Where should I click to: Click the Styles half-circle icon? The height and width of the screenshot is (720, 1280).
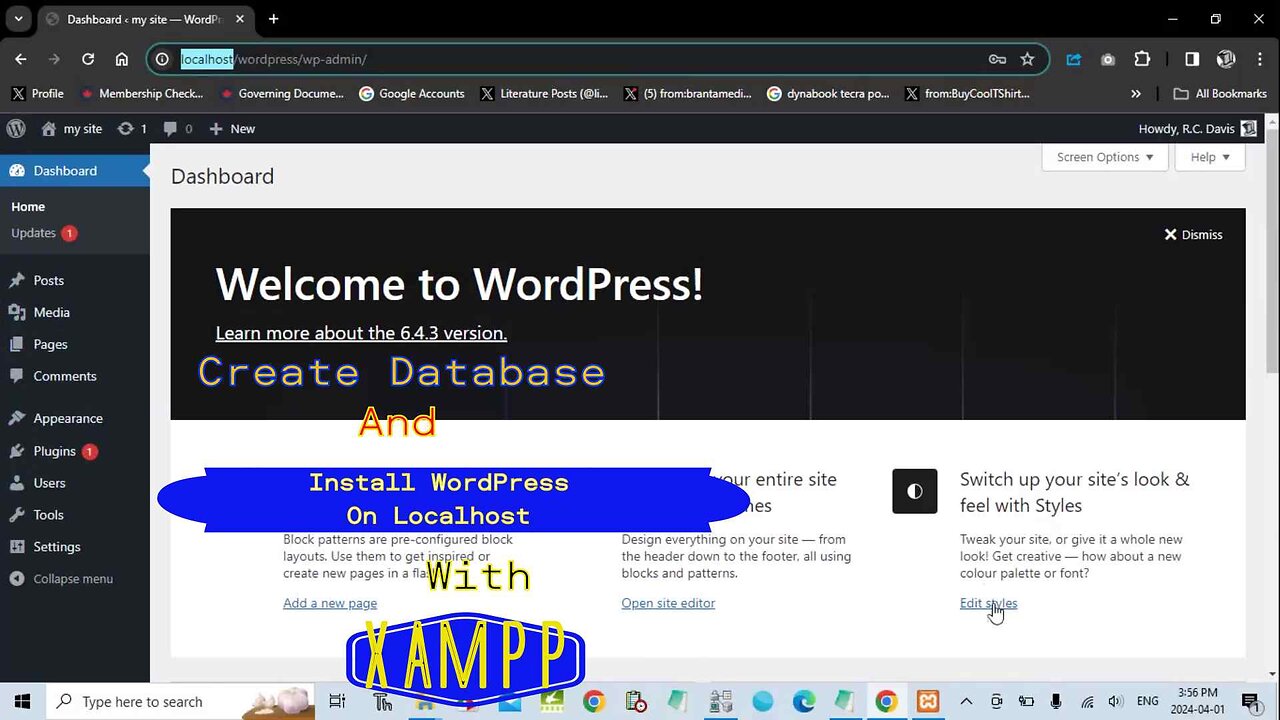pyautogui.click(x=915, y=491)
